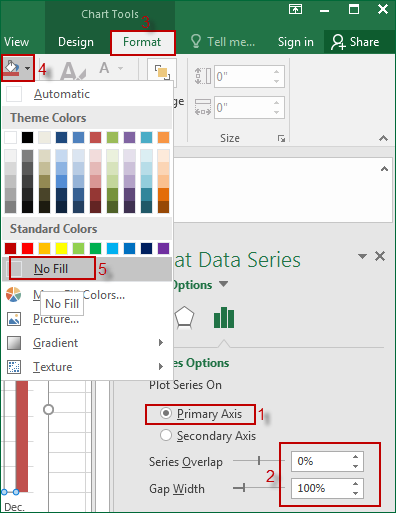This screenshot has height=513, width=396.
Task: Open the Texture menu entry
Action: [x=87, y=367]
